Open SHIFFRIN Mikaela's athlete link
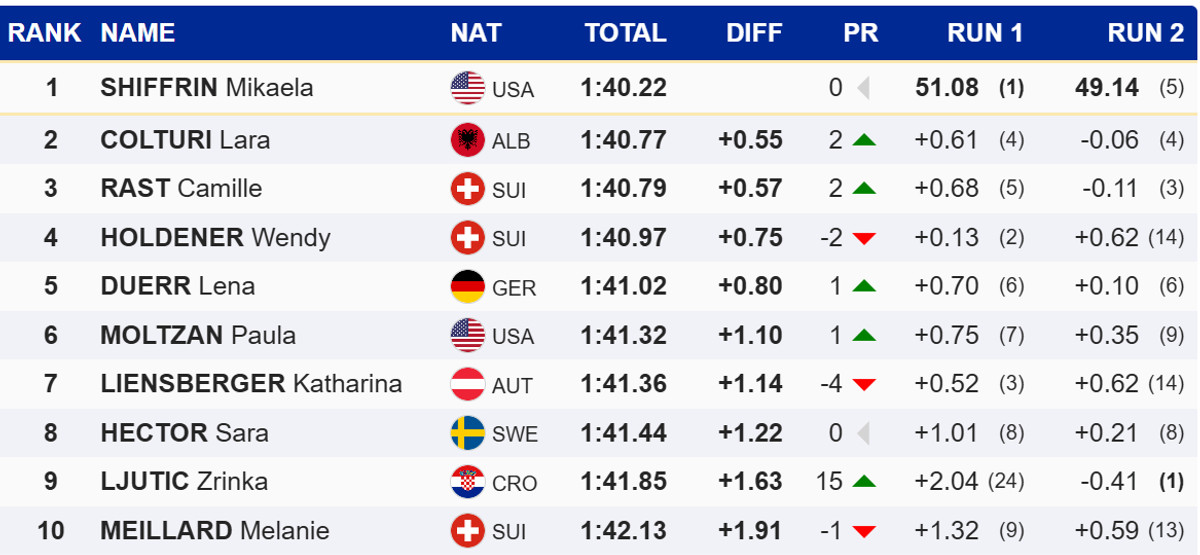This screenshot has height=555, width=1200. [207, 88]
